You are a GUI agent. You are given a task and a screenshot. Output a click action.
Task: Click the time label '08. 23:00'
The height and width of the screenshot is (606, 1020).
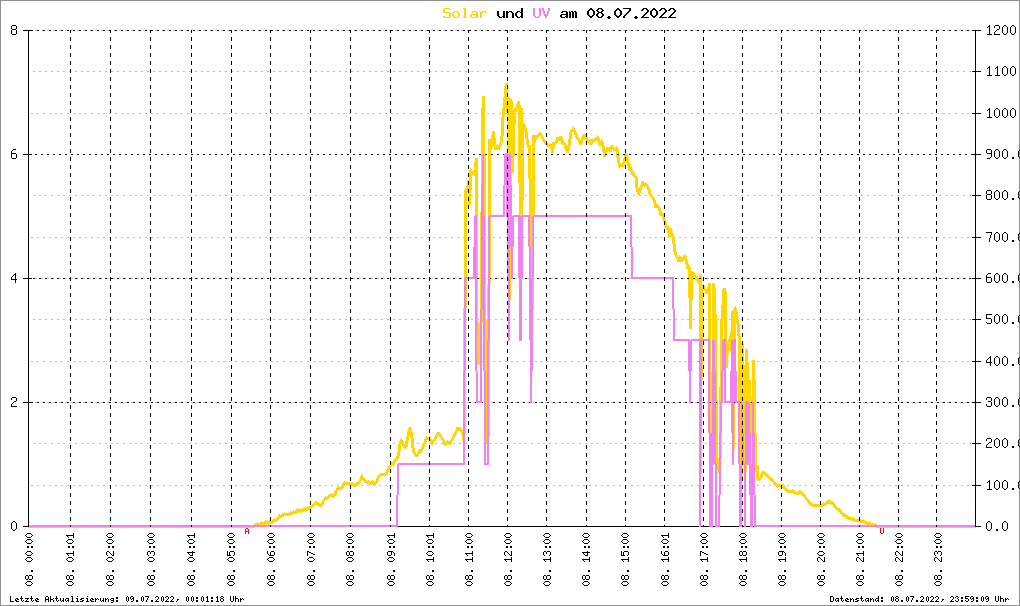click(x=938, y=560)
